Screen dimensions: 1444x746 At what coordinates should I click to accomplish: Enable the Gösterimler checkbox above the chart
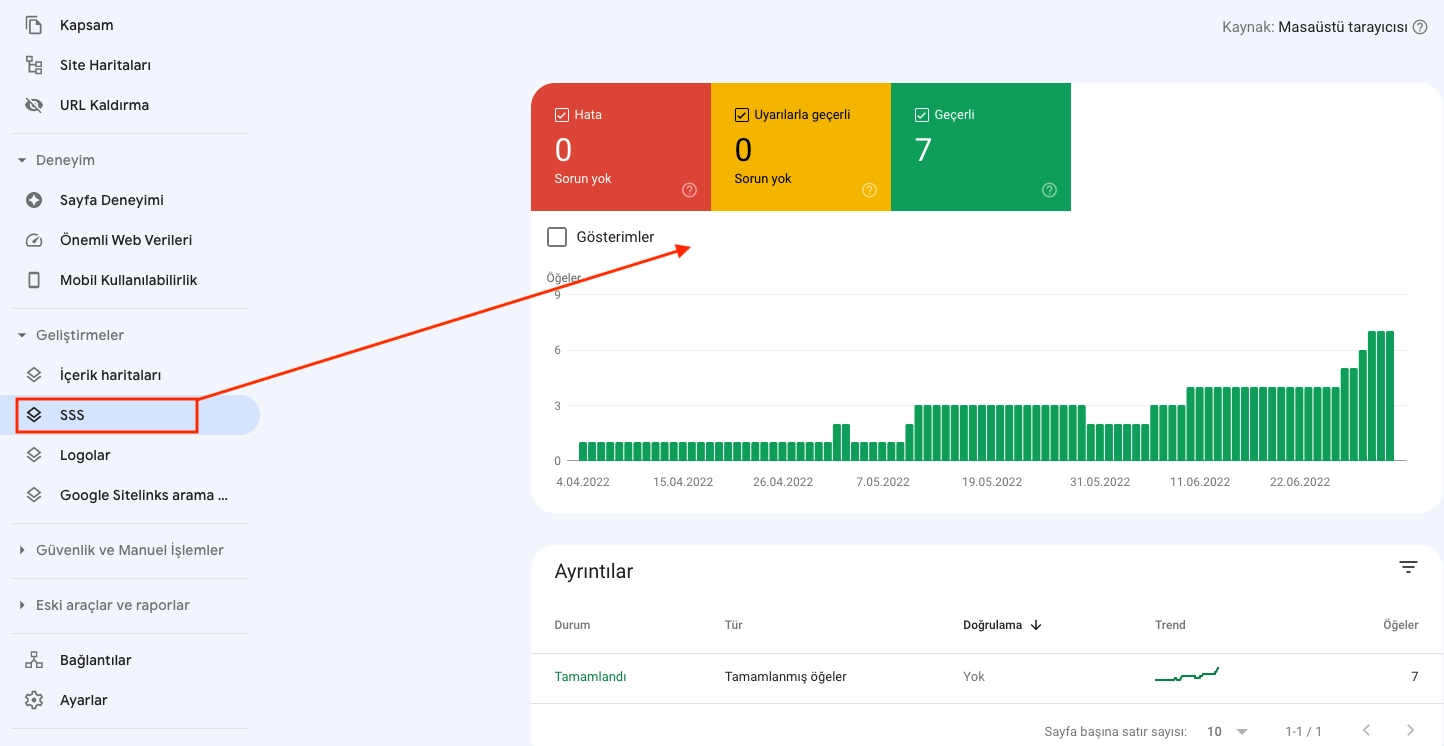(x=557, y=236)
